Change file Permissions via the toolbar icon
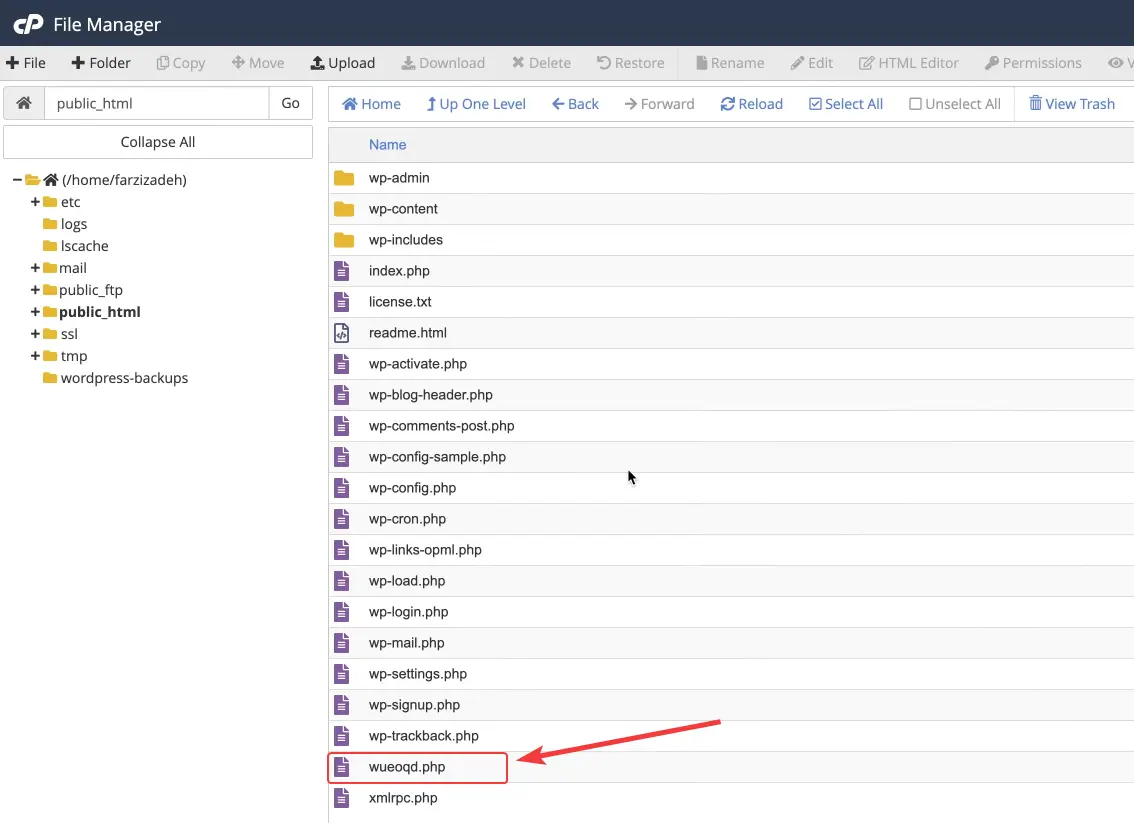1134x823 pixels. point(1033,62)
